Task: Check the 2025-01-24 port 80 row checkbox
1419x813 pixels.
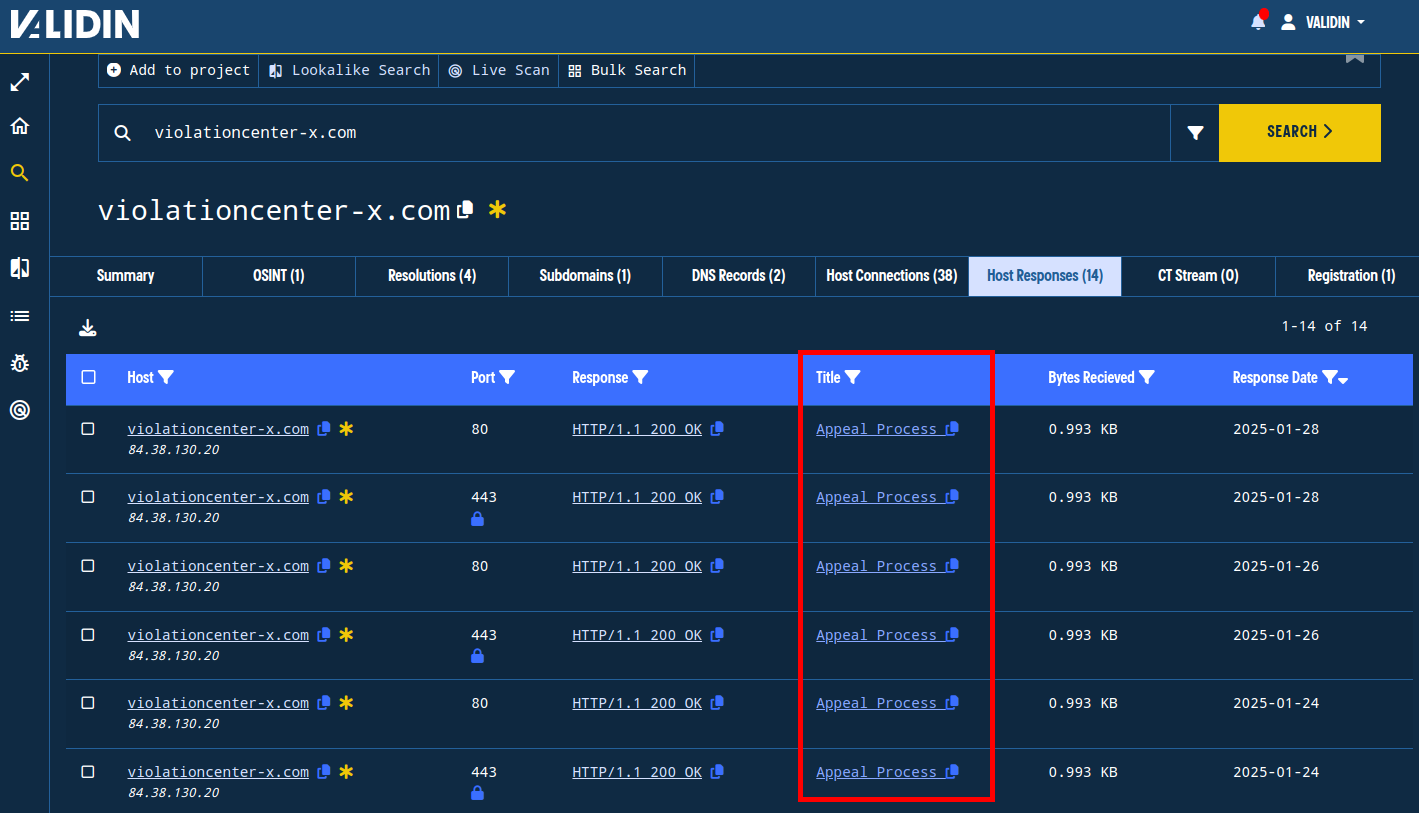Action: (x=88, y=702)
